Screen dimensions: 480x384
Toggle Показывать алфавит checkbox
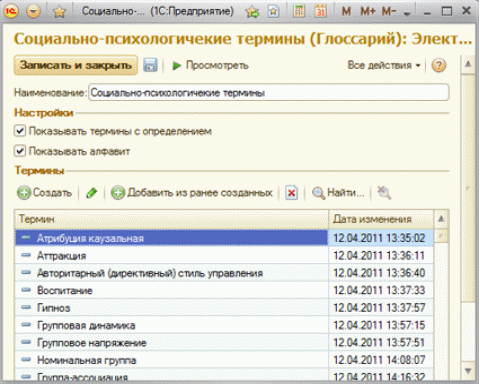point(20,151)
